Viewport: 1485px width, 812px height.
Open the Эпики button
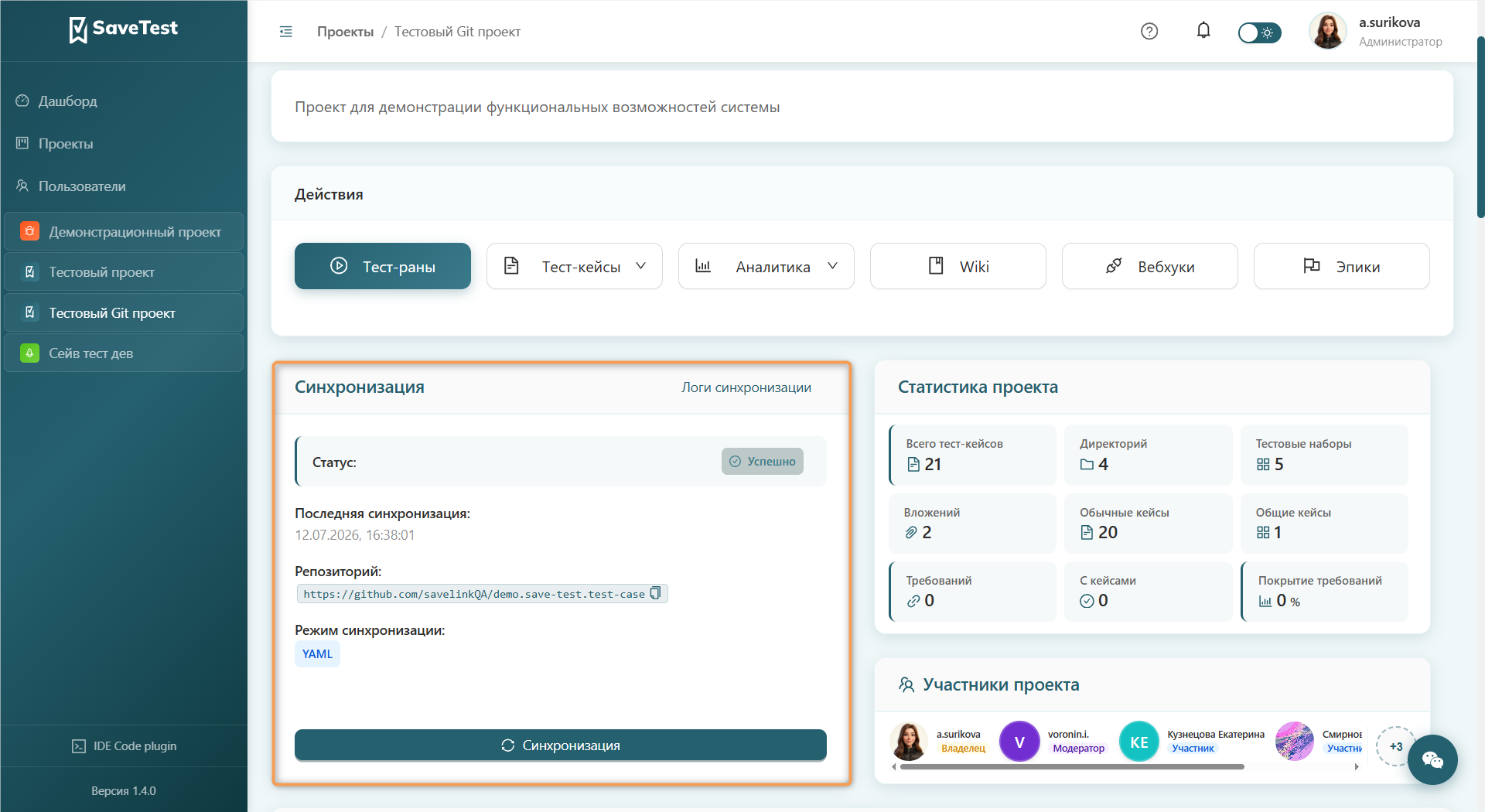tap(1342, 266)
